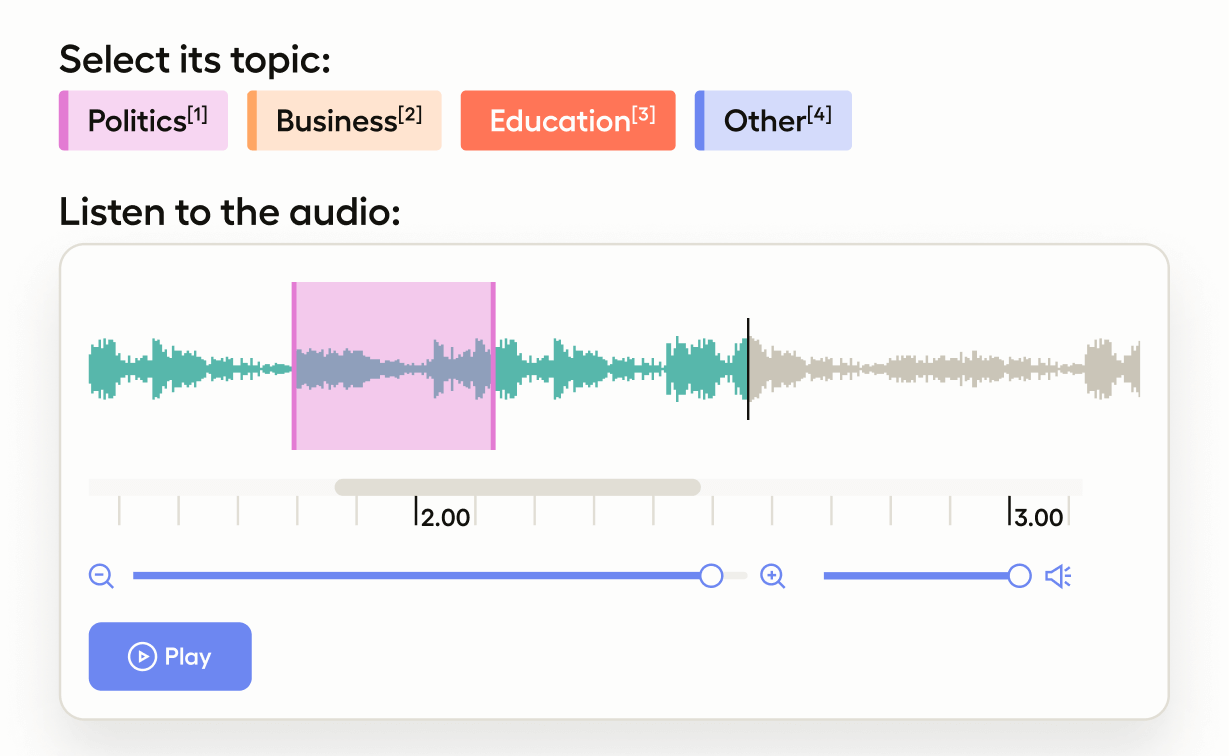This screenshot has width=1229, height=756.
Task: Click the horizontal waveform scrollbar thumb
Action: (x=517, y=487)
